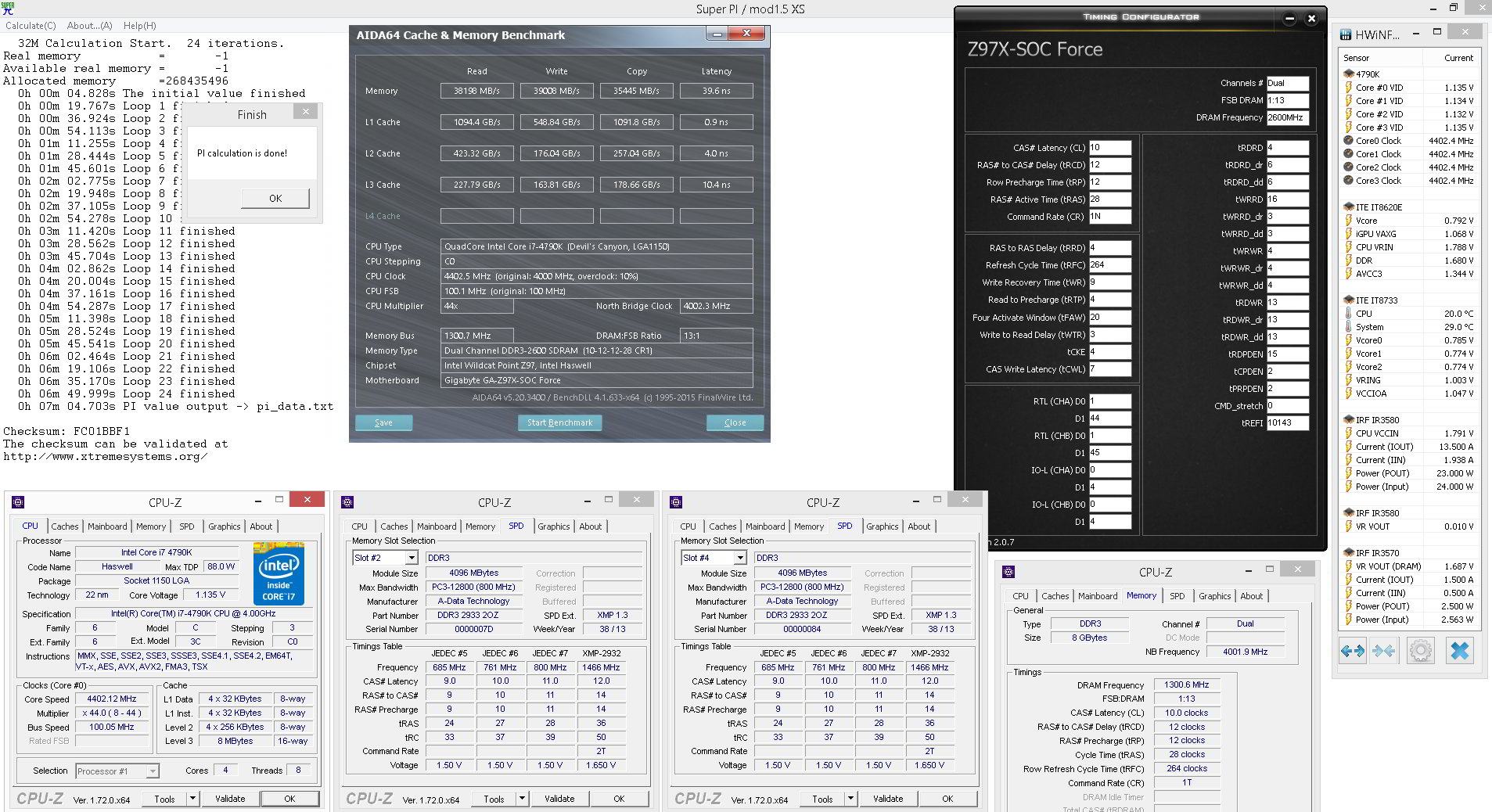Click the thermometer icon beside CPU temperature

point(1349,314)
